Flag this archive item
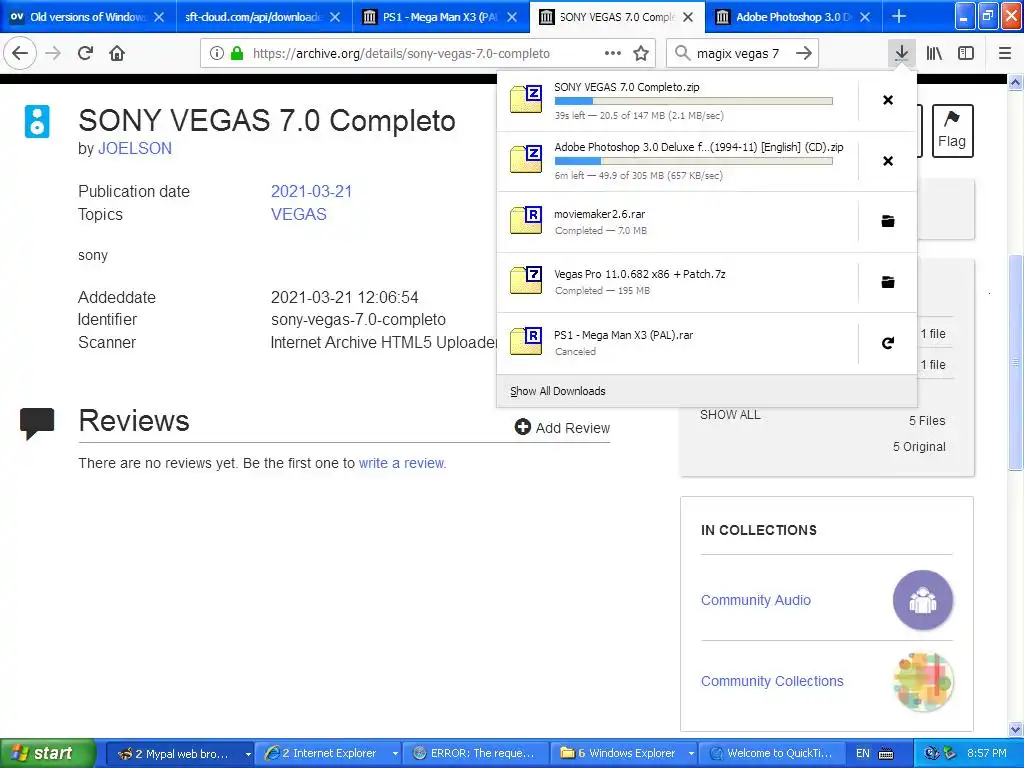The width and height of the screenshot is (1024, 768). pos(952,131)
